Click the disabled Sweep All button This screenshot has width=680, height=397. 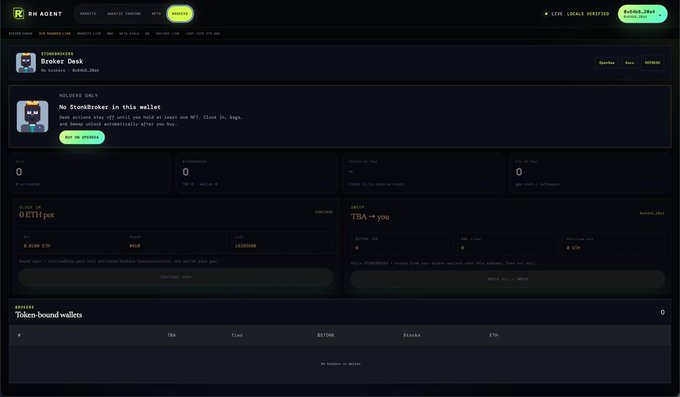click(x=508, y=279)
